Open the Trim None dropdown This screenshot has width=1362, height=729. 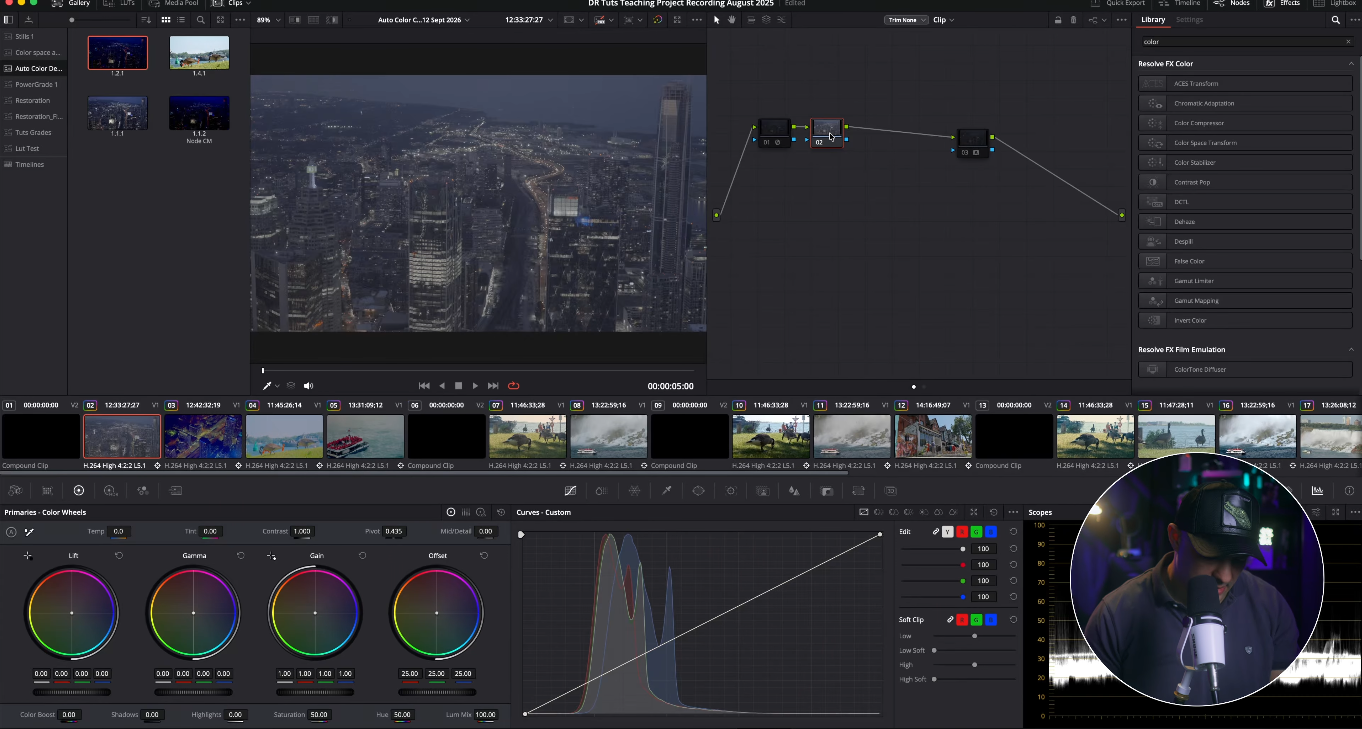pos(906,20)
